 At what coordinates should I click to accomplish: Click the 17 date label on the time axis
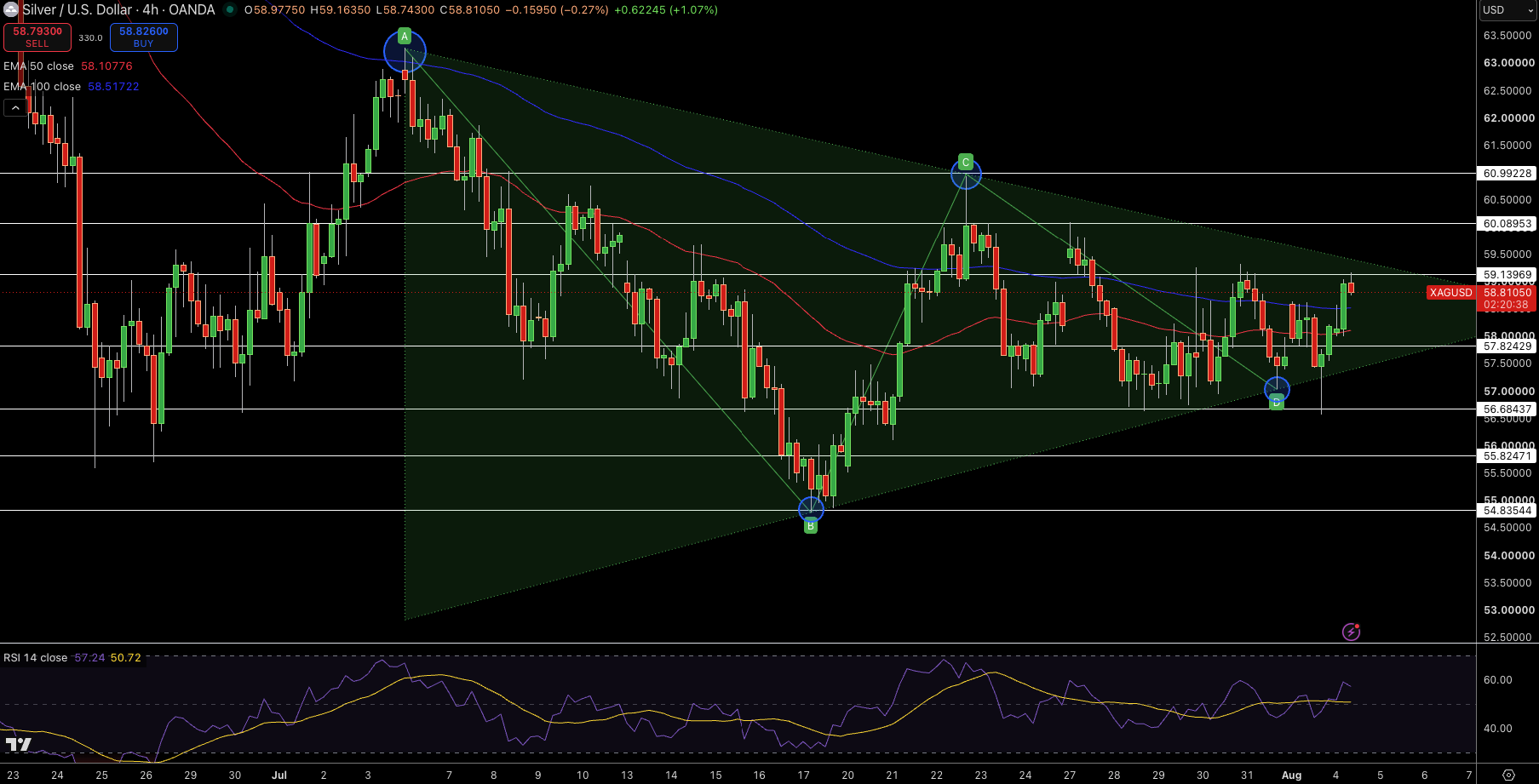[x=803, y=775]
